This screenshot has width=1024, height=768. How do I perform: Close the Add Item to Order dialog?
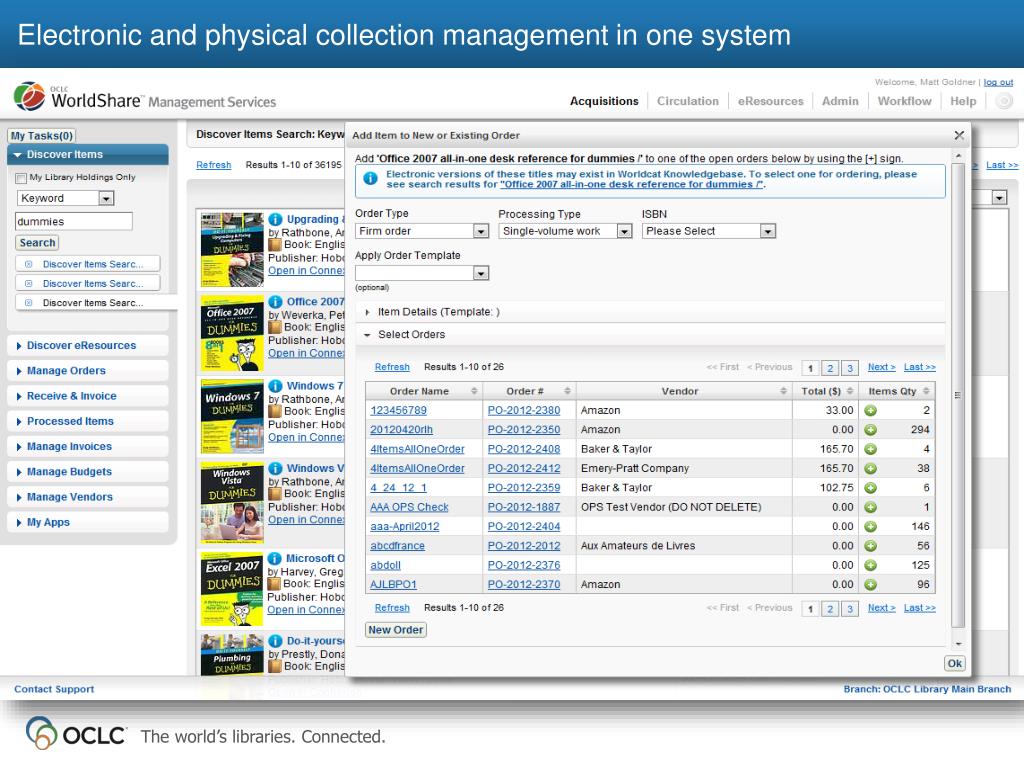click(x=959, y=135)
